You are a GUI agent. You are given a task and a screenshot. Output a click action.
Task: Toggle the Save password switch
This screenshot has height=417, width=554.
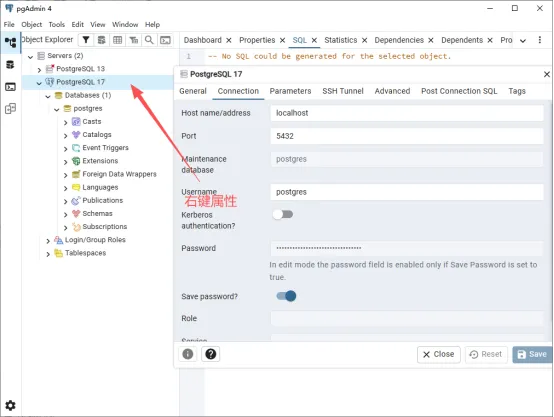[x=286, y=296]
